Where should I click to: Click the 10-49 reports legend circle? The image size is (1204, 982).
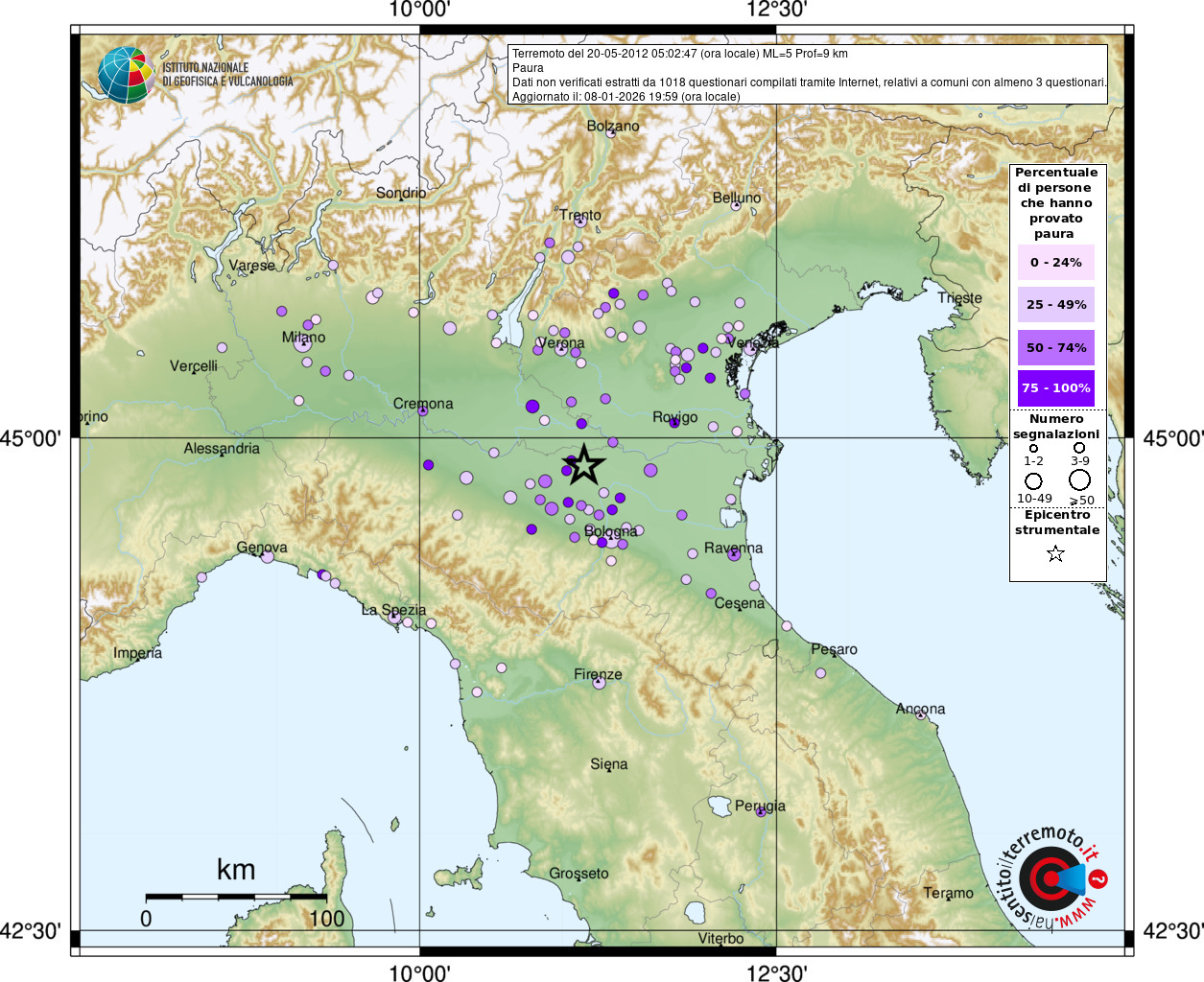(1033, 480)
